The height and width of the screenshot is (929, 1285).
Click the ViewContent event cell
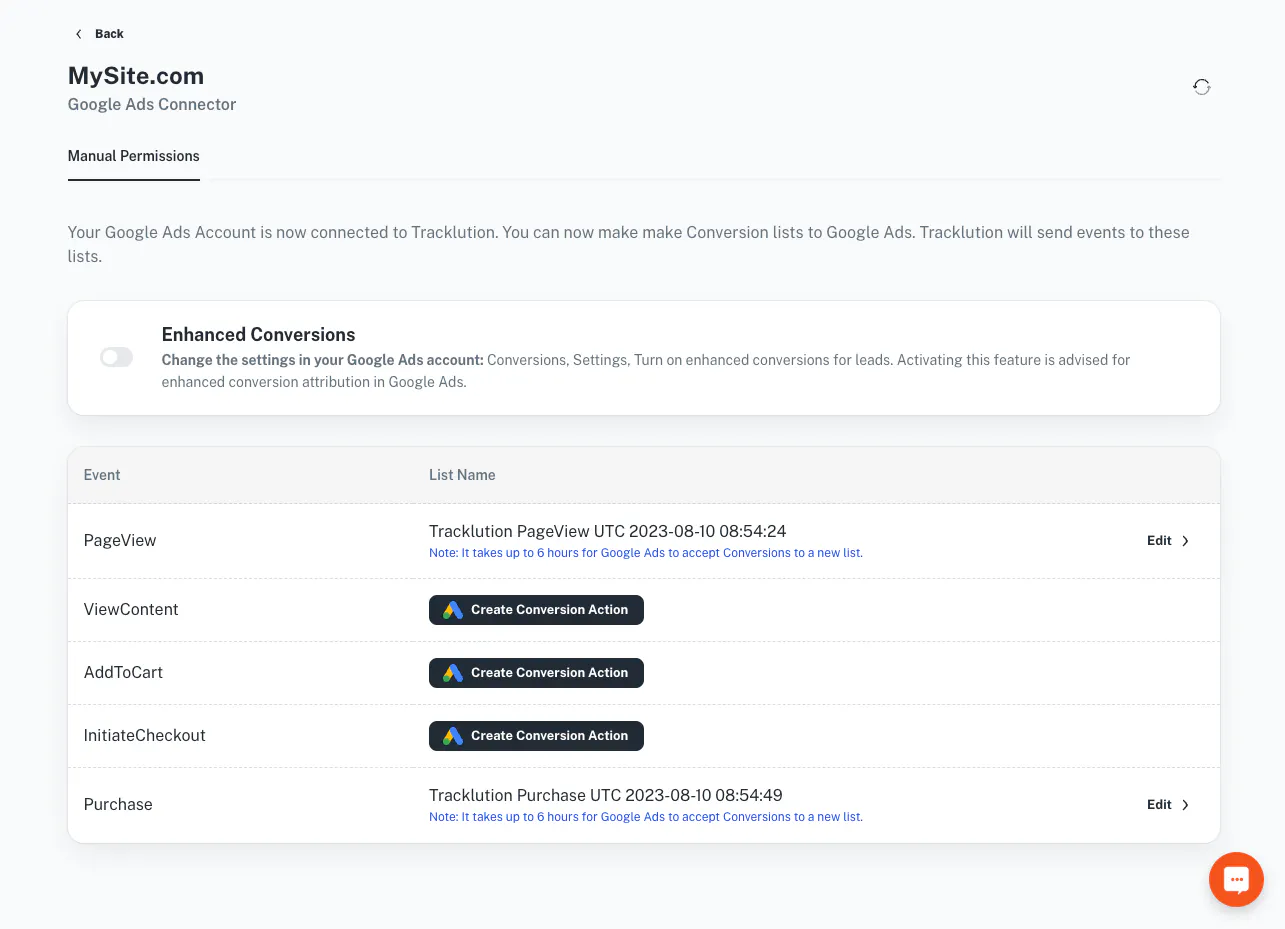click(x=131, y=610)
